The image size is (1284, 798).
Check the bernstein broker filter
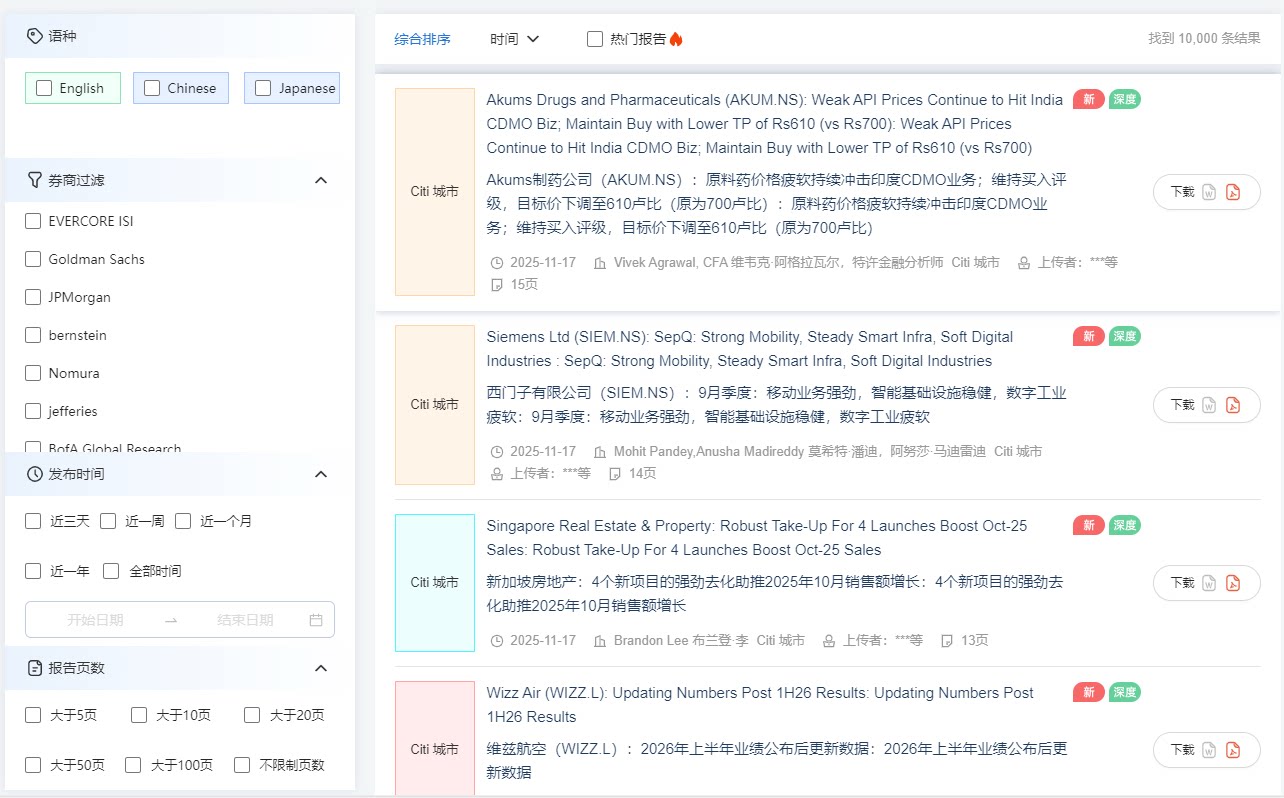pos(33,335)
